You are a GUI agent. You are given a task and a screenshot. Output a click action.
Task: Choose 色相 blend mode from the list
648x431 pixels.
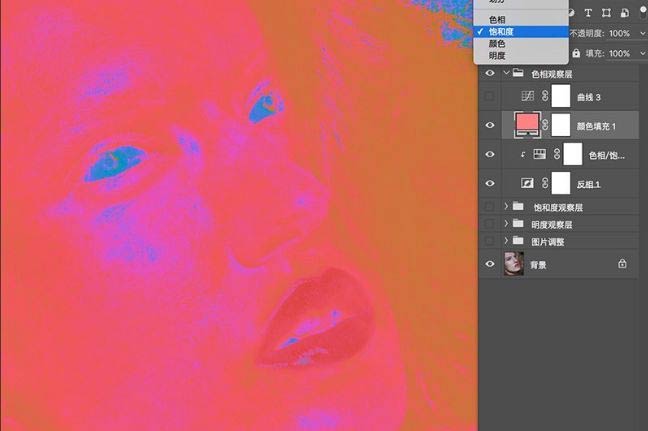tap(497, 20)
